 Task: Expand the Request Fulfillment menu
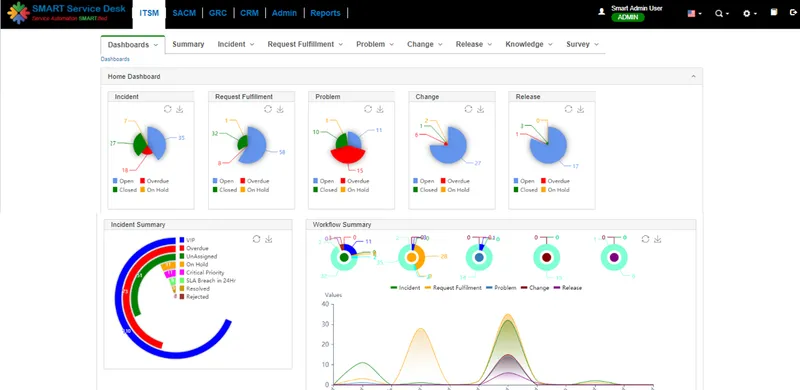coord(305,44)
